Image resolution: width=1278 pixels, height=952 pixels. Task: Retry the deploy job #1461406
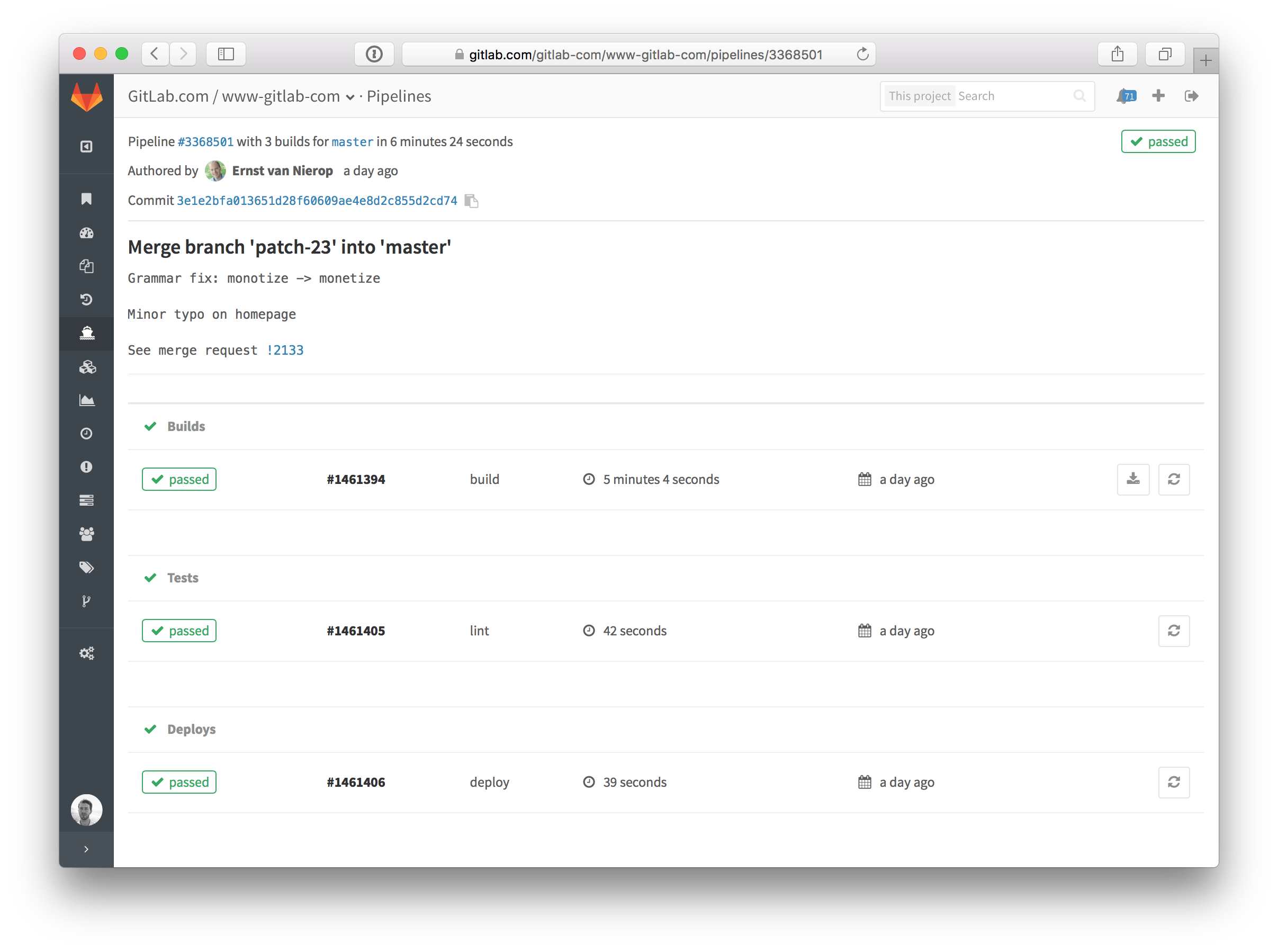[x=1174, y=782]
